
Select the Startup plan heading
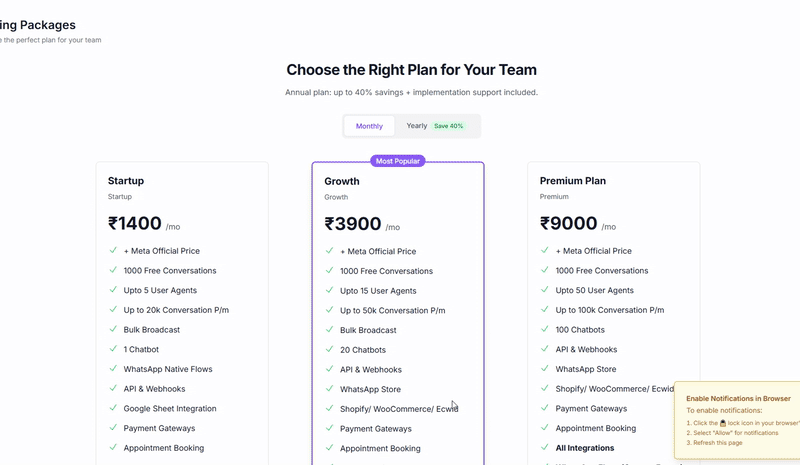(x=126, y=181)
